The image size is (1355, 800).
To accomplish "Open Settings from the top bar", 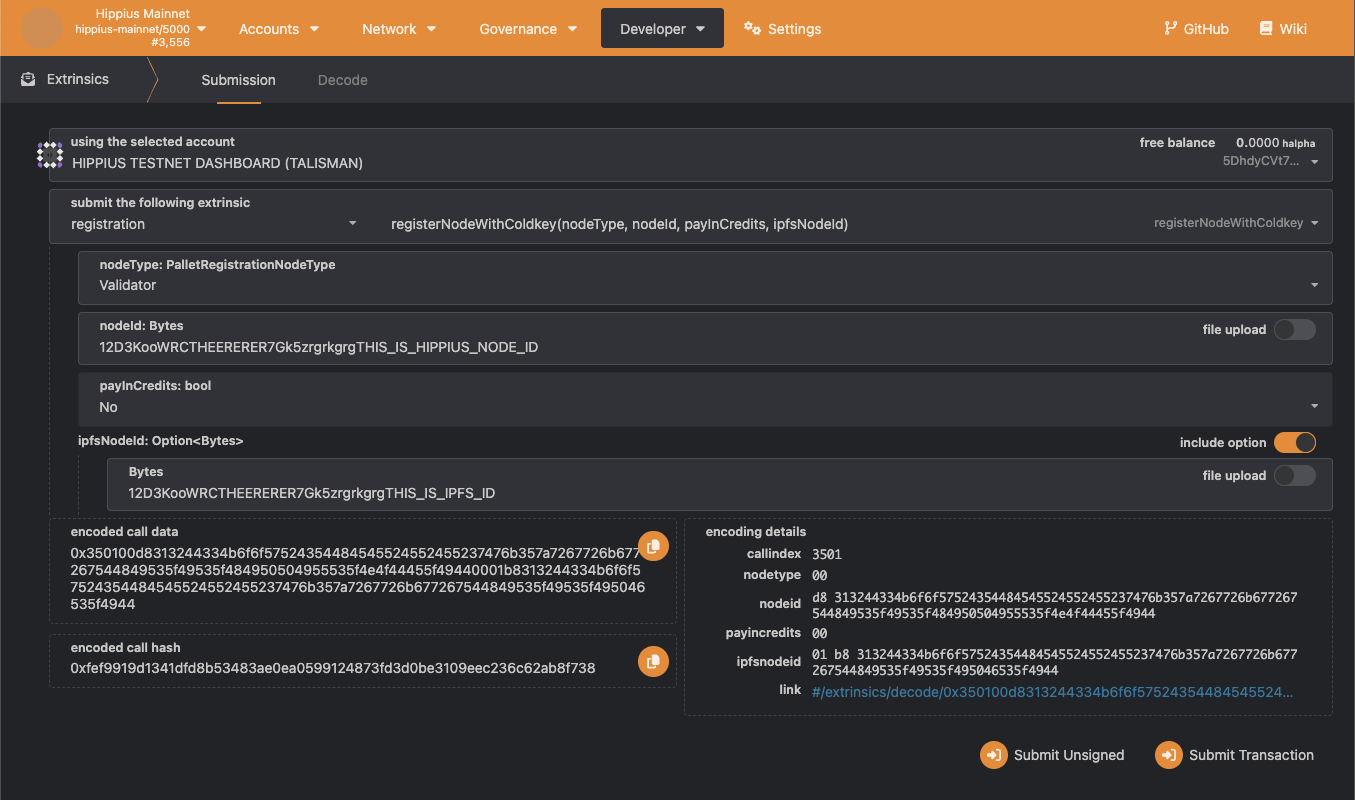I will click(783, 29).
